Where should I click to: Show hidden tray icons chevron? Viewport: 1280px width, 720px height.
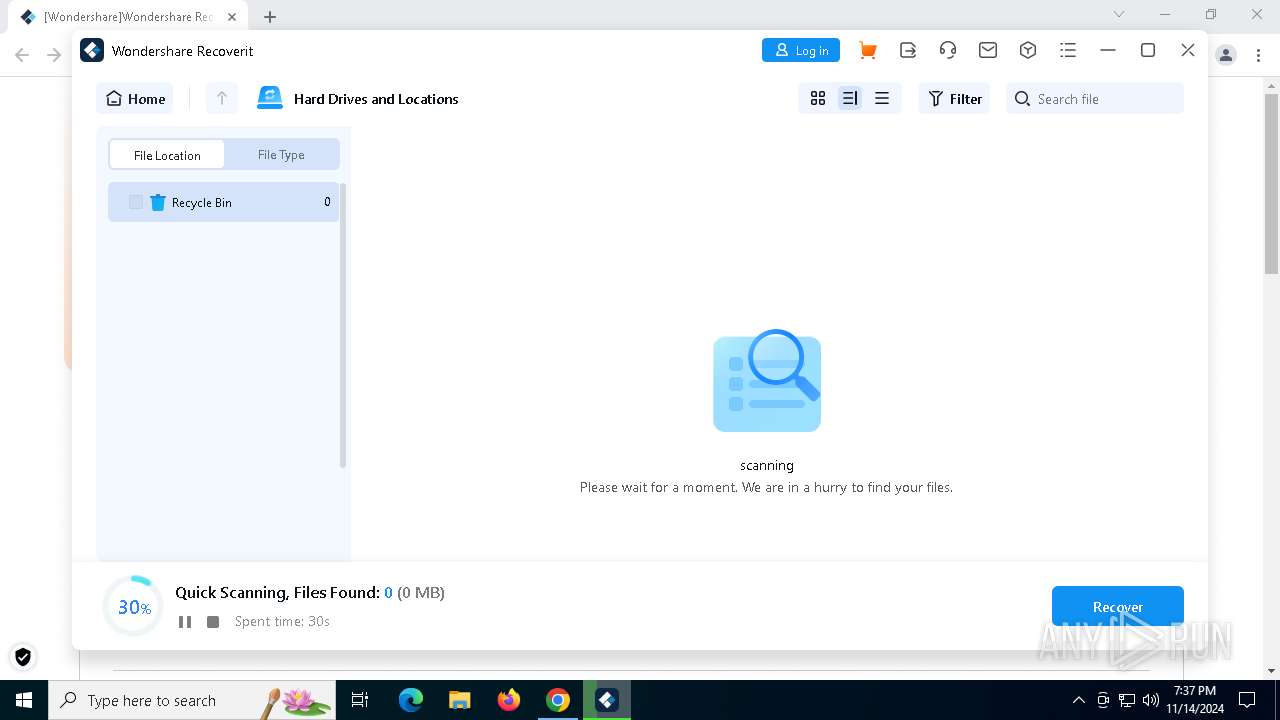pyautogui.click(x=1078, y=700)
